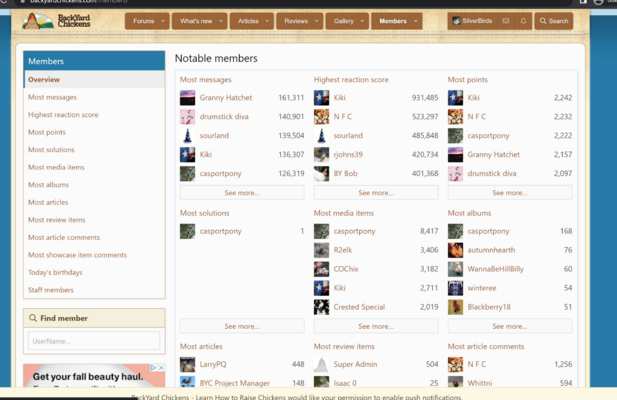Expand the Reviews dropdown arrow
The width and height of the screenshot is (617, 400).
[x=316, y=21]
